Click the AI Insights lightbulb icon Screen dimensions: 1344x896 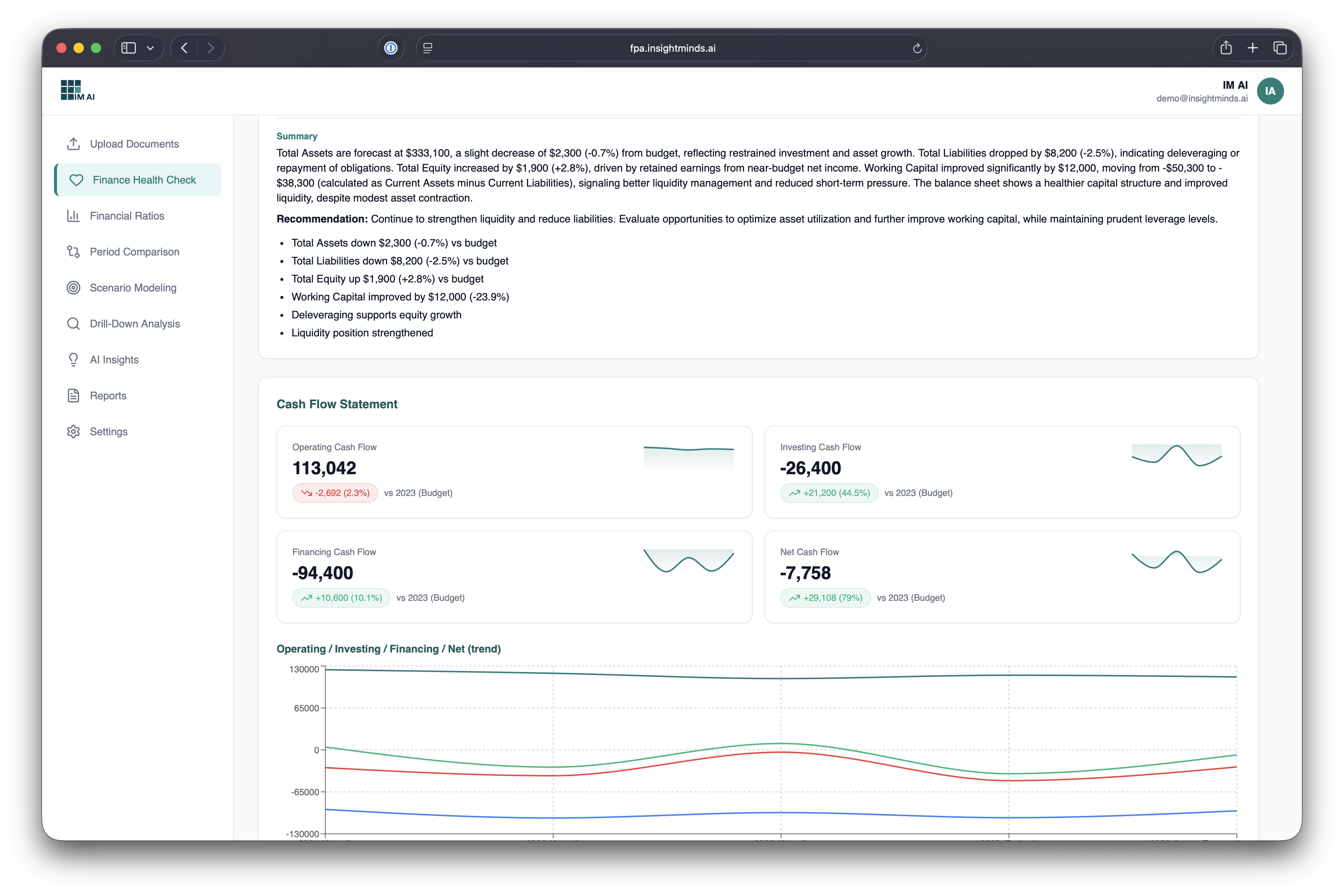click(73, 360)
